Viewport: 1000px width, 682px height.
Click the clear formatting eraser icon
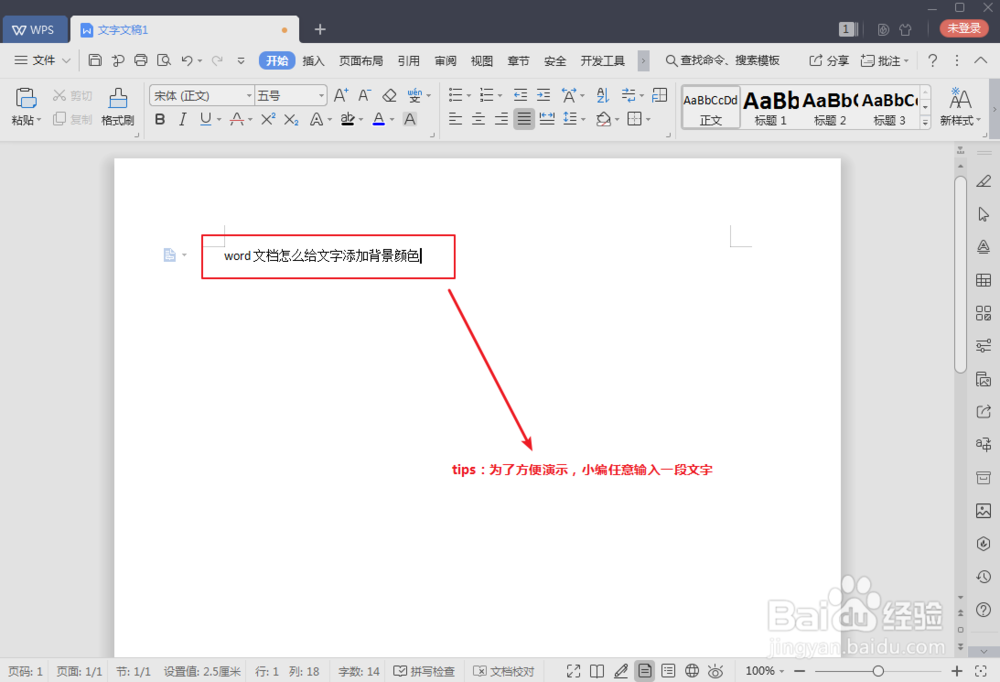(x=388, y=94)
